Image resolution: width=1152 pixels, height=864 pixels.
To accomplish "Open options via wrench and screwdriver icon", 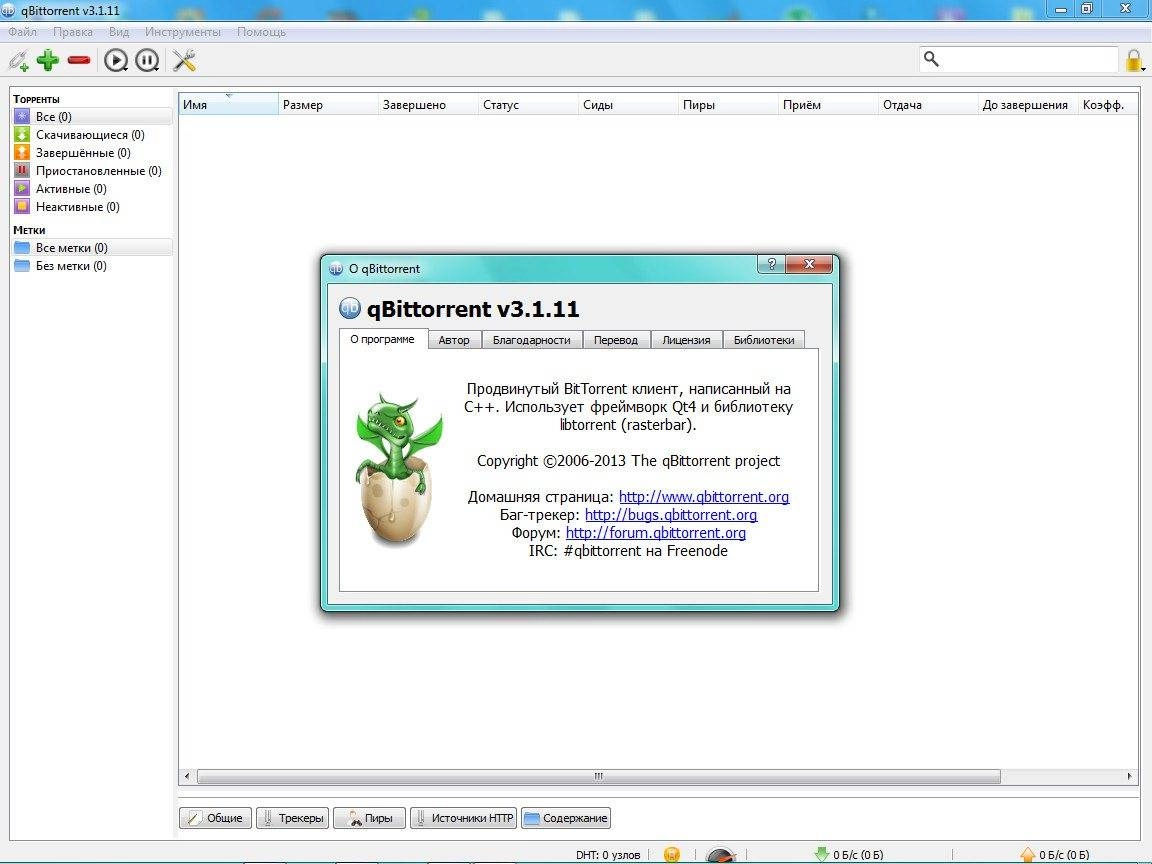I will click(x=184, y=60).
